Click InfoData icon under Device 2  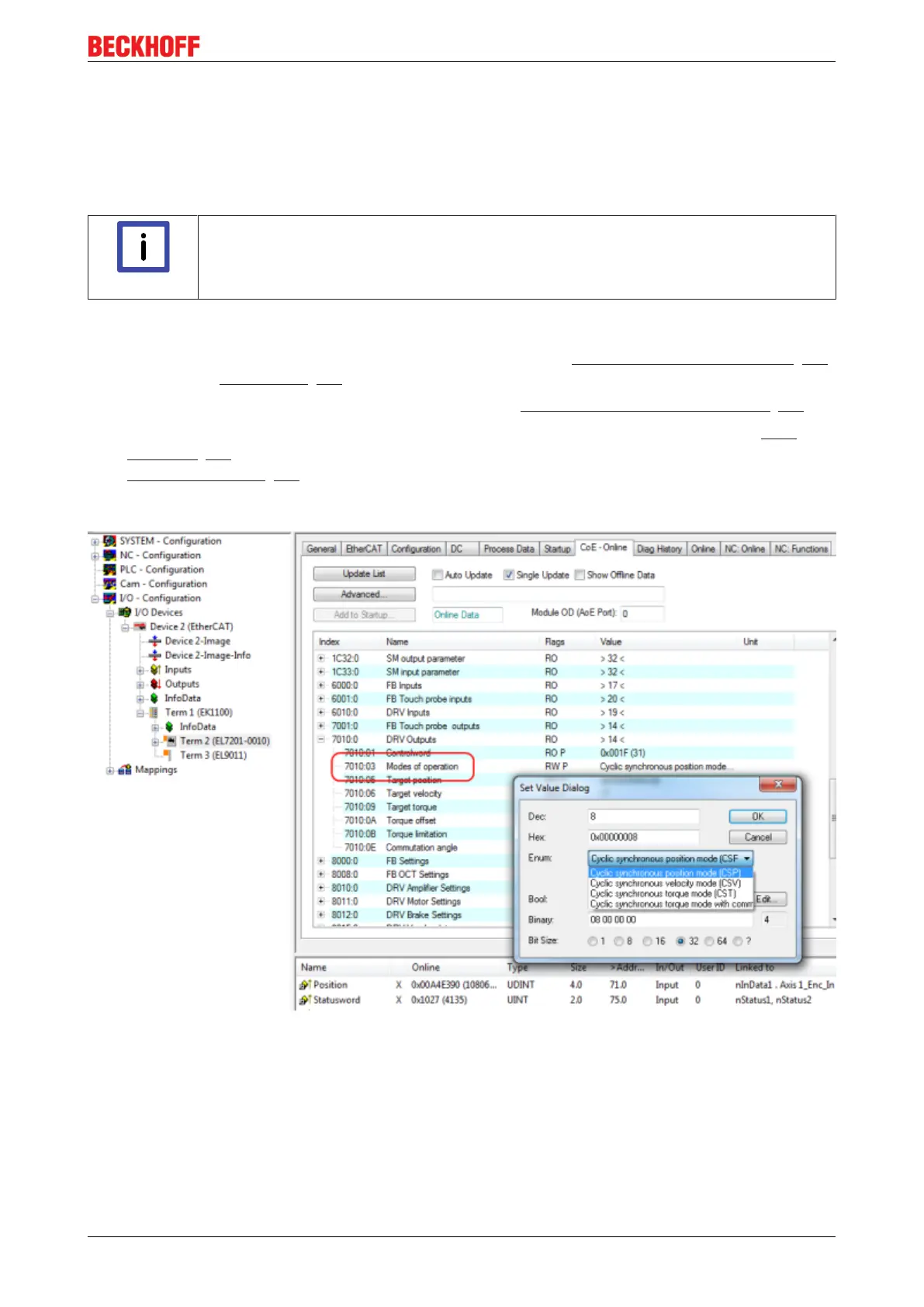click(x=154, y=699)
